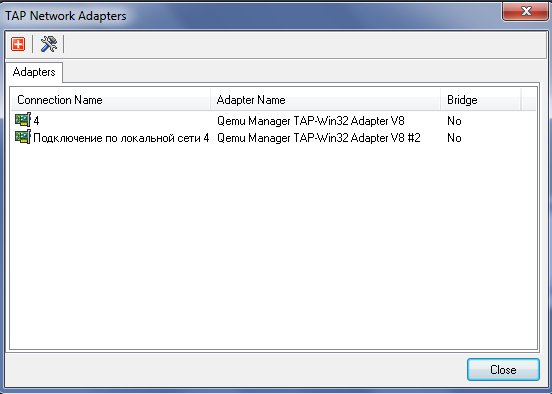Select network card icon beside Подключение по локальной сети 4
This screenshot has height=394, width=552.
23,137
